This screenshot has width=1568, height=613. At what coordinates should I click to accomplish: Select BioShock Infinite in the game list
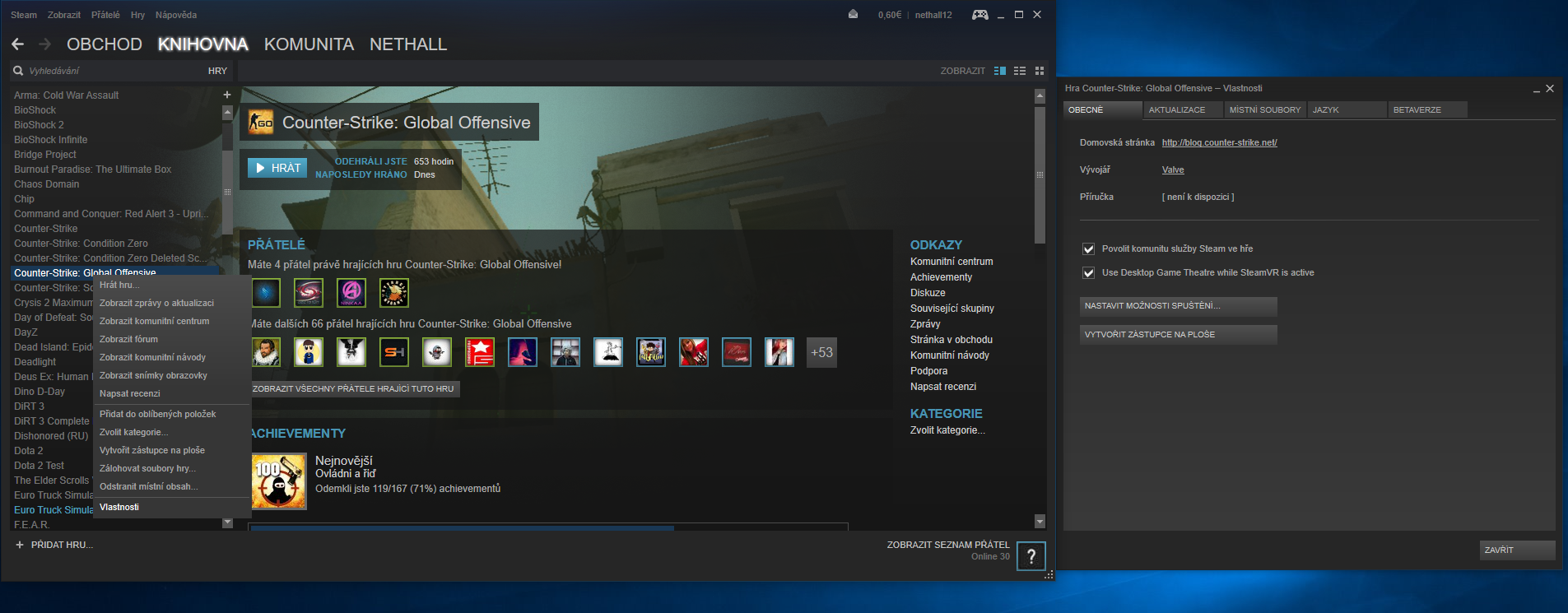pos(51,140)
